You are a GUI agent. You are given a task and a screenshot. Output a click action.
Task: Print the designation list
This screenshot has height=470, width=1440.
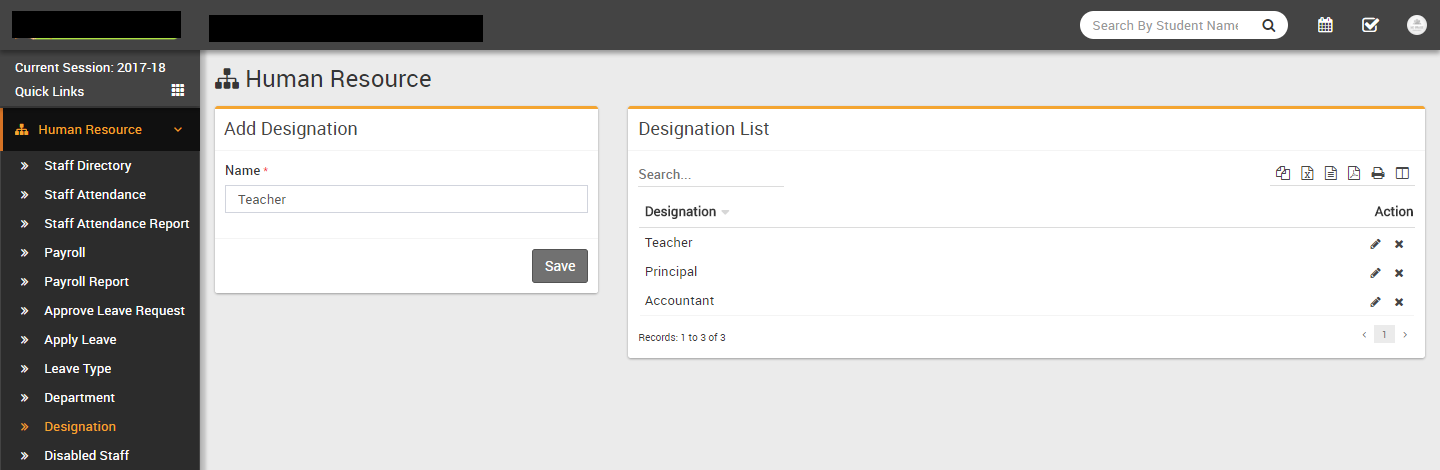[x=1378, y=173]
